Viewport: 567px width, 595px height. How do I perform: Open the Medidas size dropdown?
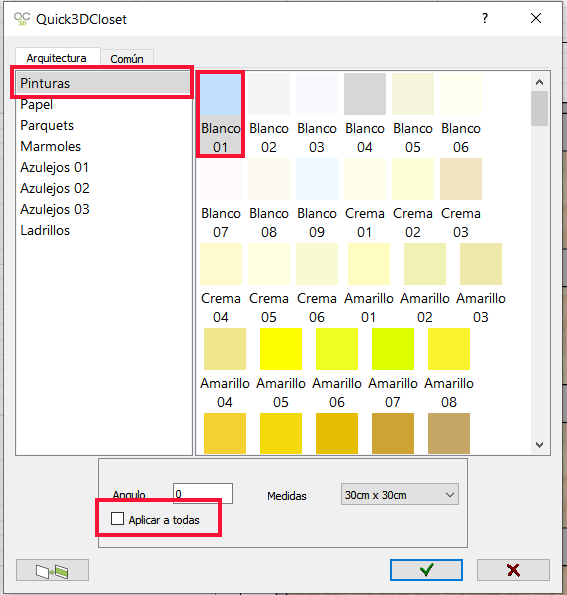400,494
